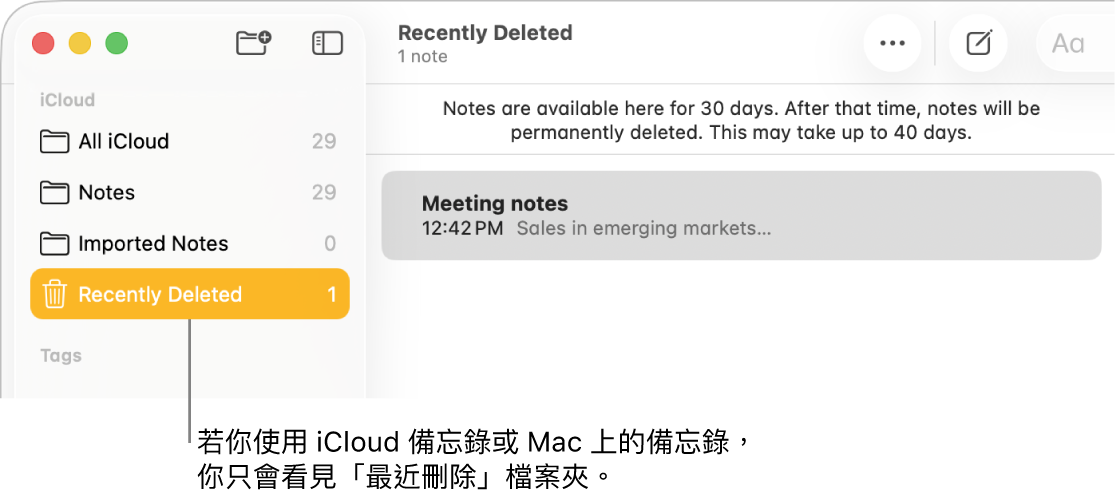
Task: Click the iCloud section header
Action: [x=67, y=100]
